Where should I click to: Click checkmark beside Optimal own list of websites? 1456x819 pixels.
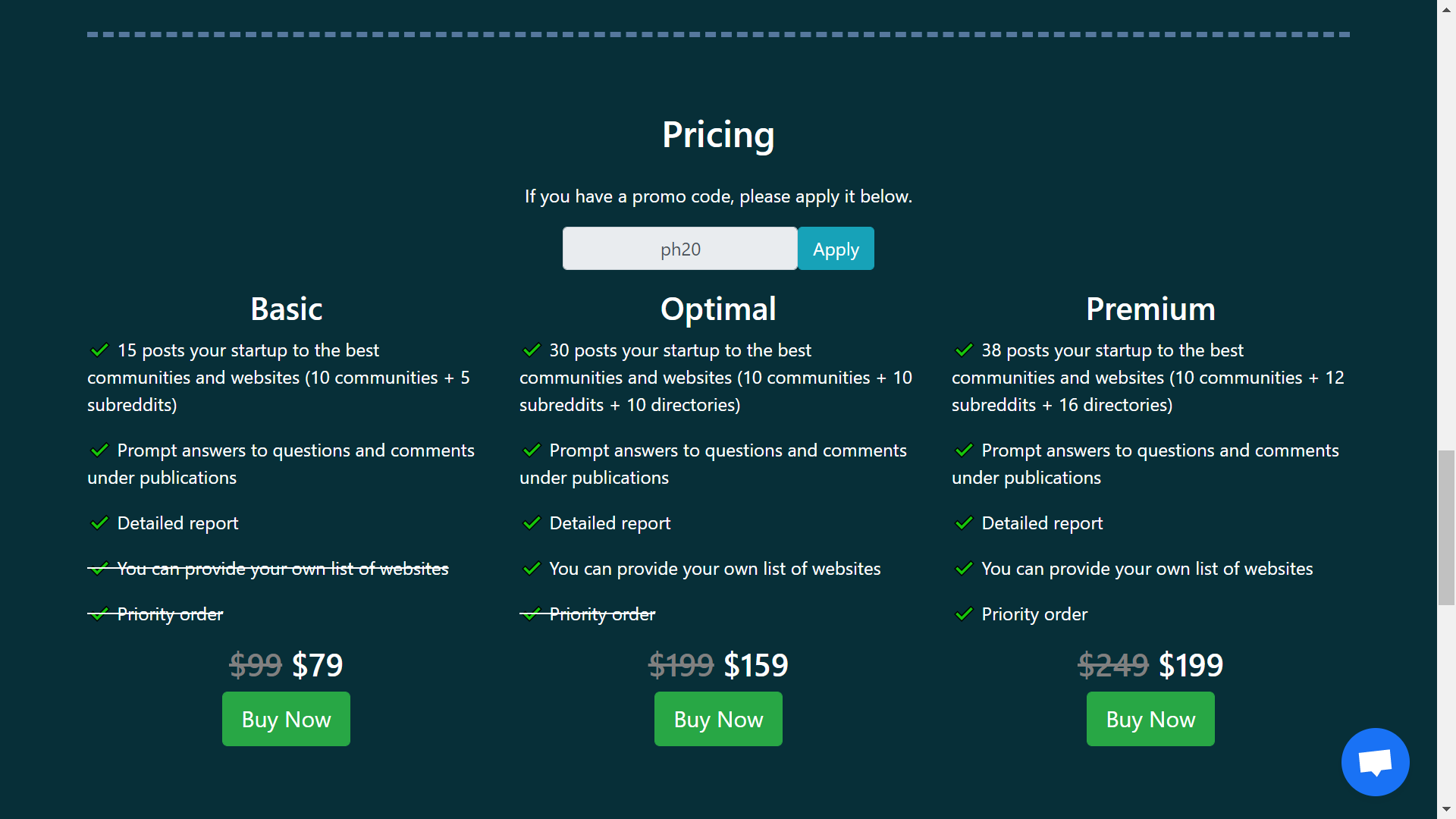[x=532, y=569]
